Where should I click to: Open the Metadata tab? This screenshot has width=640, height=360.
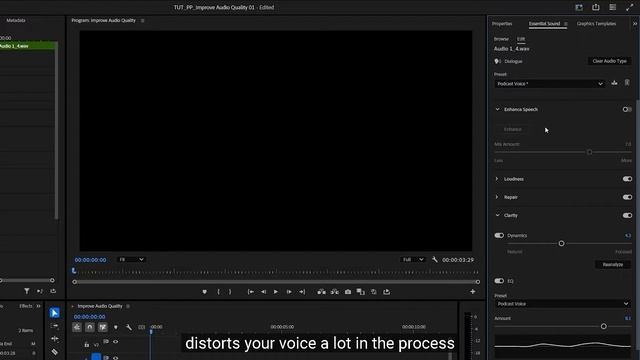click(16, 20)
